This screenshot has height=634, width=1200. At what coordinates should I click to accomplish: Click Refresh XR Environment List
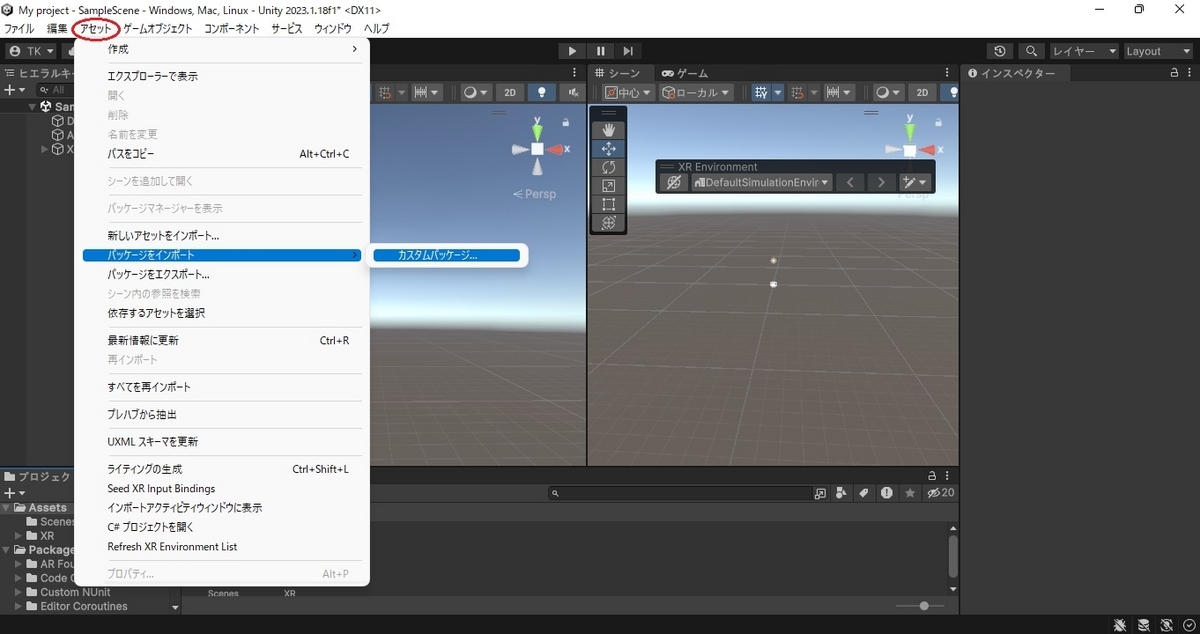click(x=172, y=546)
